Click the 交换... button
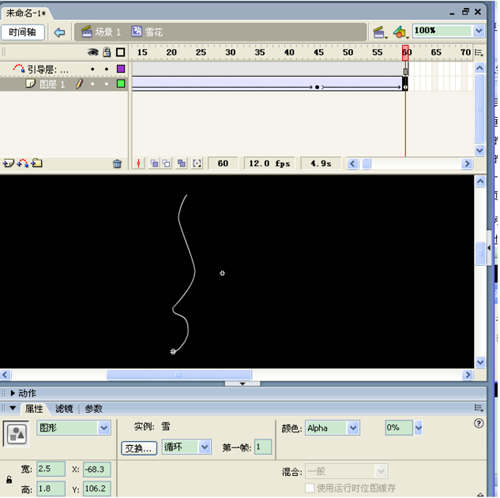The image size is (500, 498). tap(139, 448)
